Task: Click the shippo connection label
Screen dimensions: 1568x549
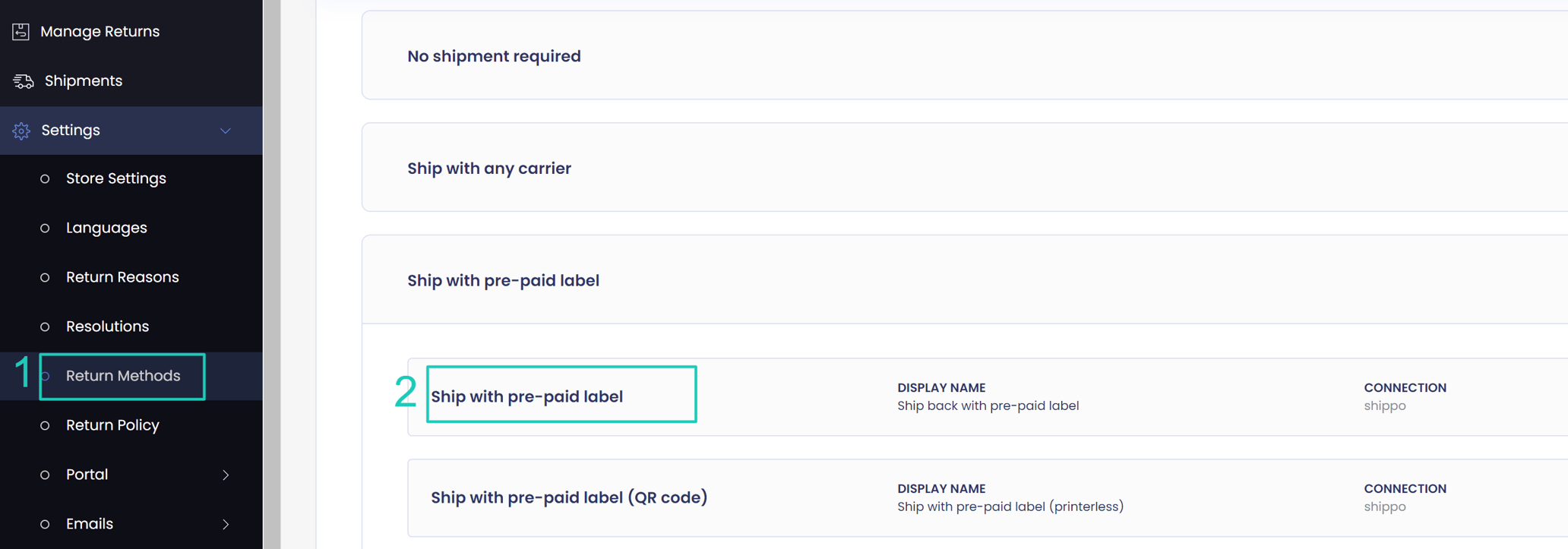Action: (1385, 405)
